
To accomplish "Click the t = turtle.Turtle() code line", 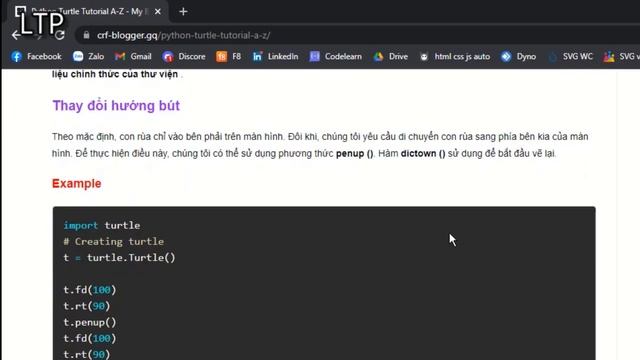I will [x=119, y=258].
